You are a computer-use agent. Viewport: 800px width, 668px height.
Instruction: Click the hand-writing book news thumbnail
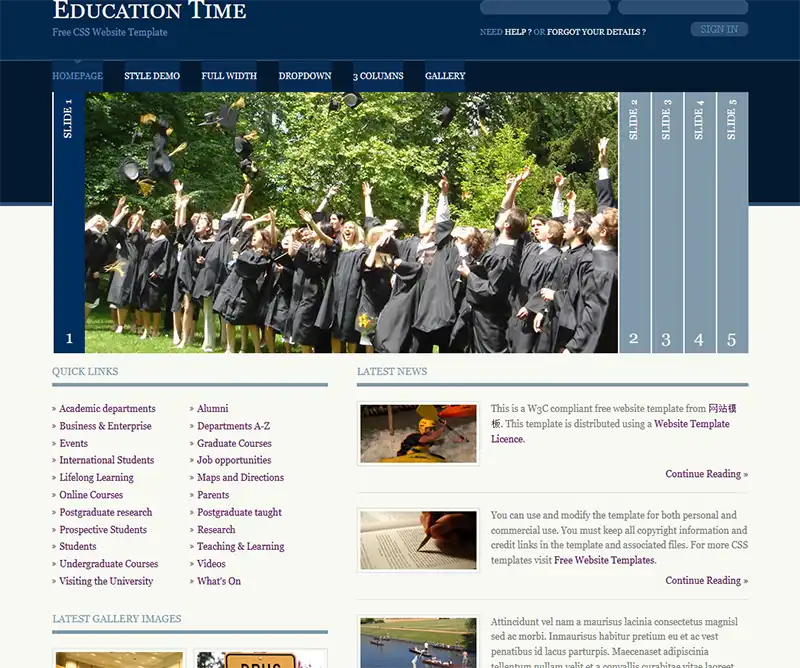click(x=418, y=540)
